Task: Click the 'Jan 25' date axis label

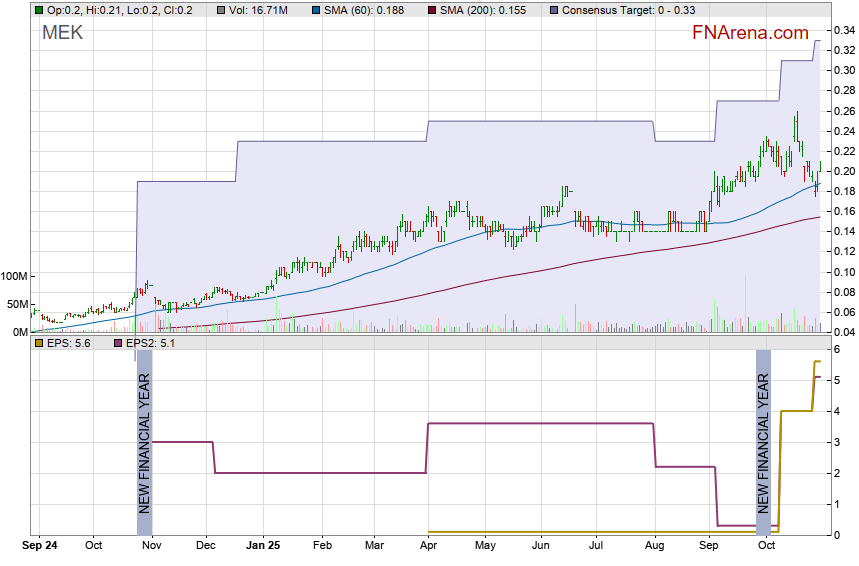Action: click(262, 547)
